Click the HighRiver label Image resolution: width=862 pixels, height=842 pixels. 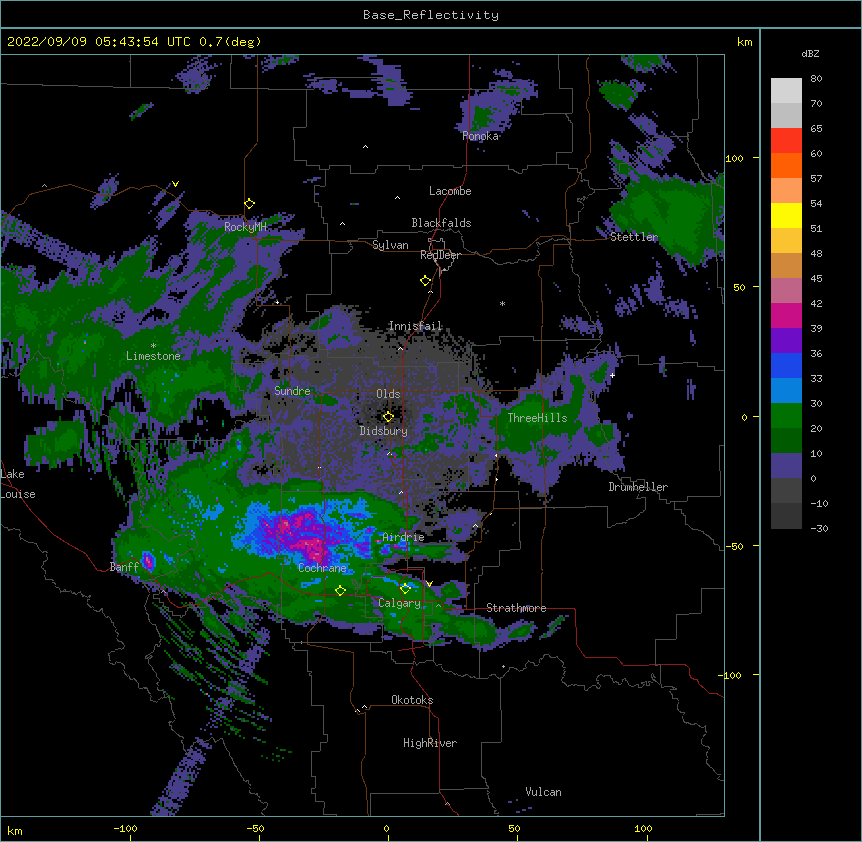430,743
